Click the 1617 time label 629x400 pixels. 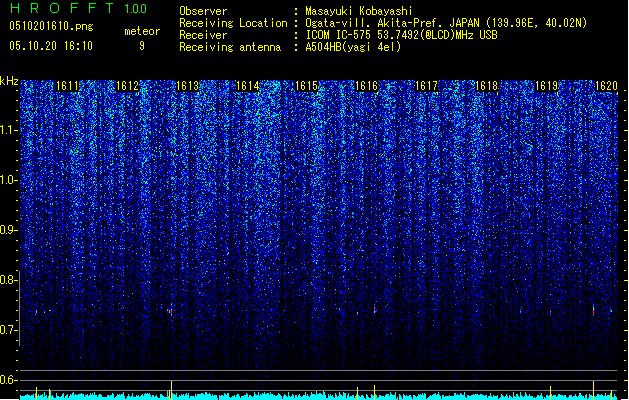426,86
